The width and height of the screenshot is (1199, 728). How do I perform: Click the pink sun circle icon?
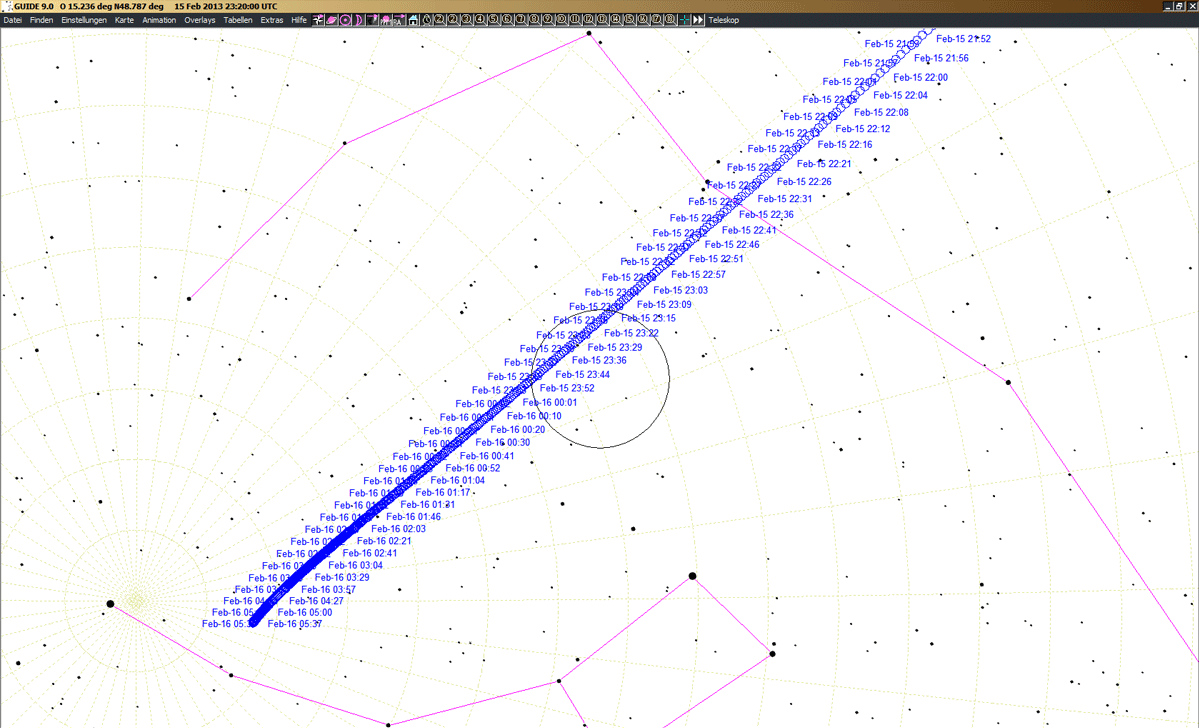(x=345, y=20)
